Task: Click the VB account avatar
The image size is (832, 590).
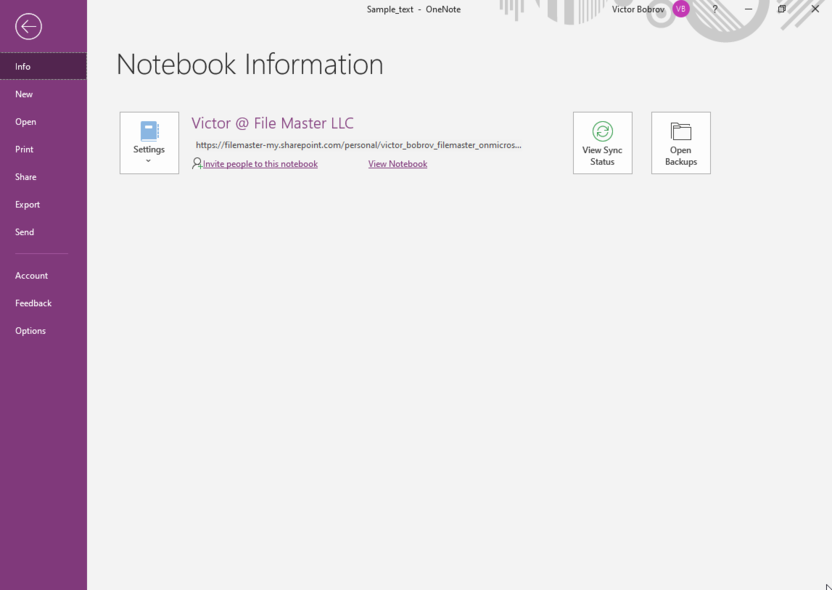Action: coord(681,9)
